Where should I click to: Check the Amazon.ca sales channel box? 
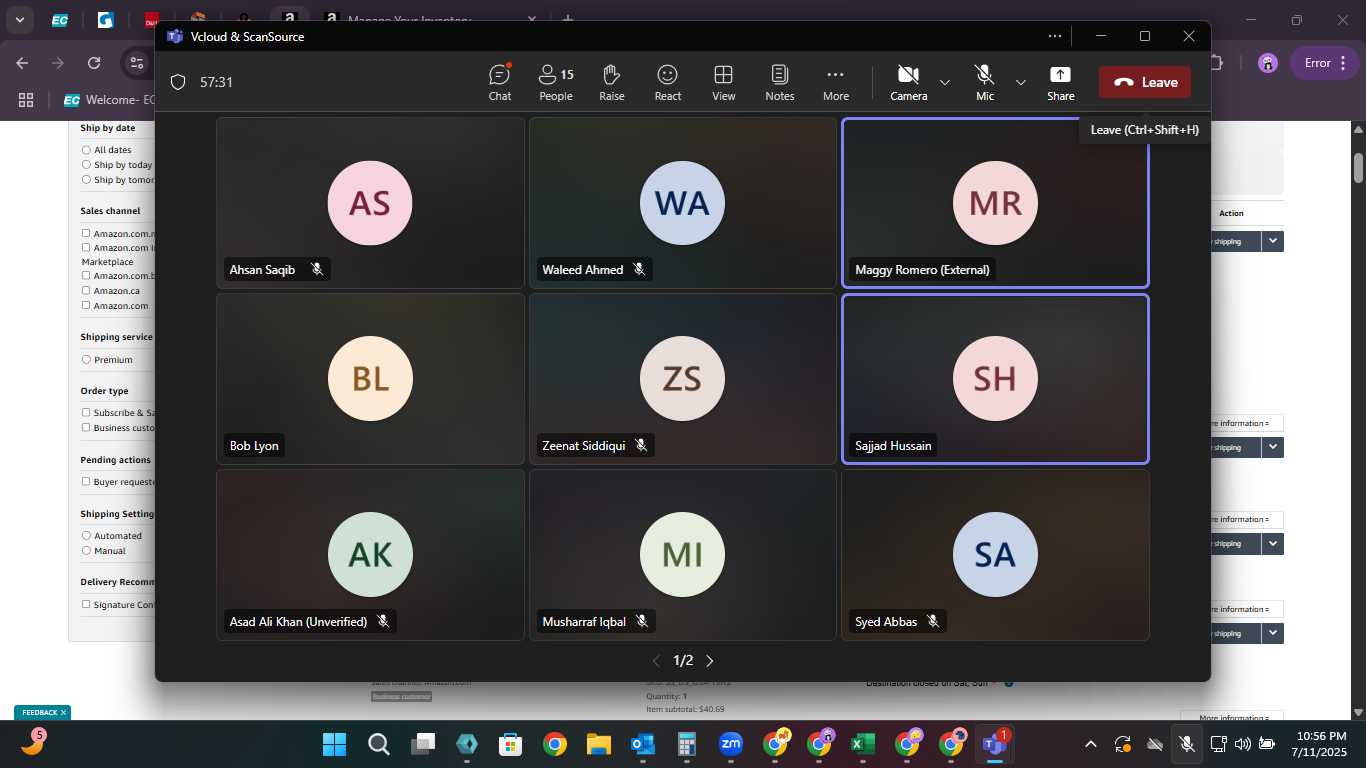click(87, 290)
